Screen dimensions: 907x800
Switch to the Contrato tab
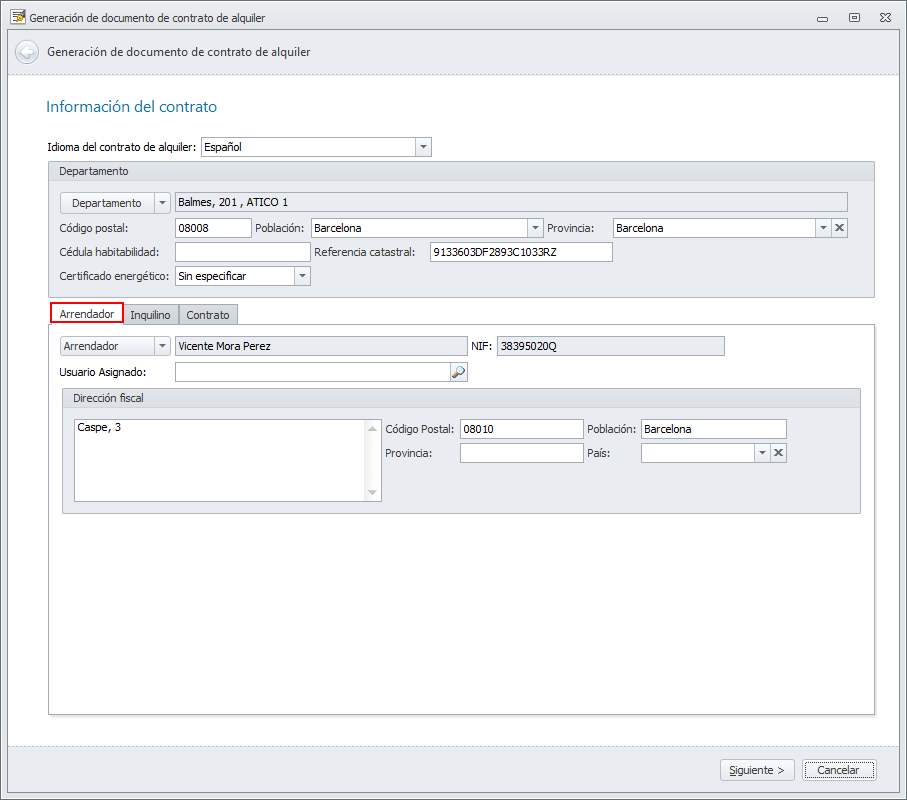click(x=208, y=315)
